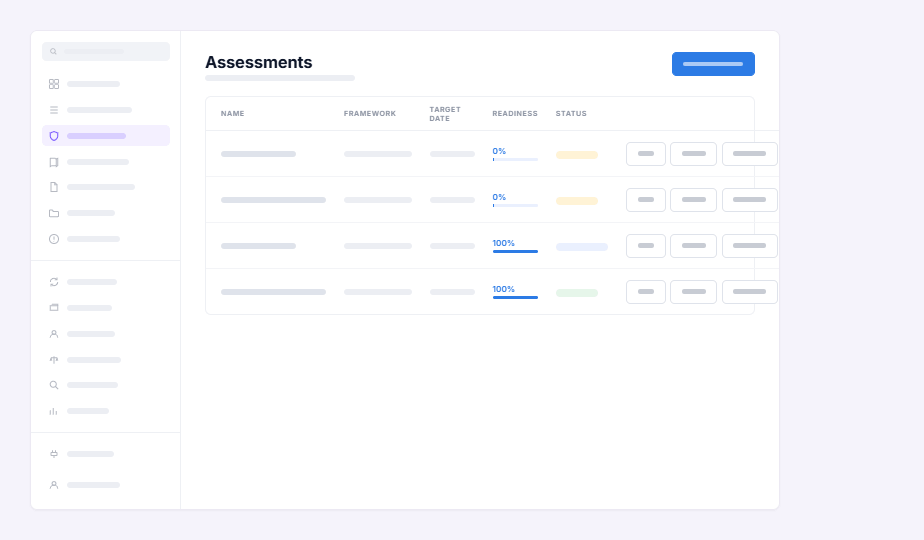Sort by the FRAMEWORK column header
The width and height of the screenshot is (924, 540).
pos(369,113)
